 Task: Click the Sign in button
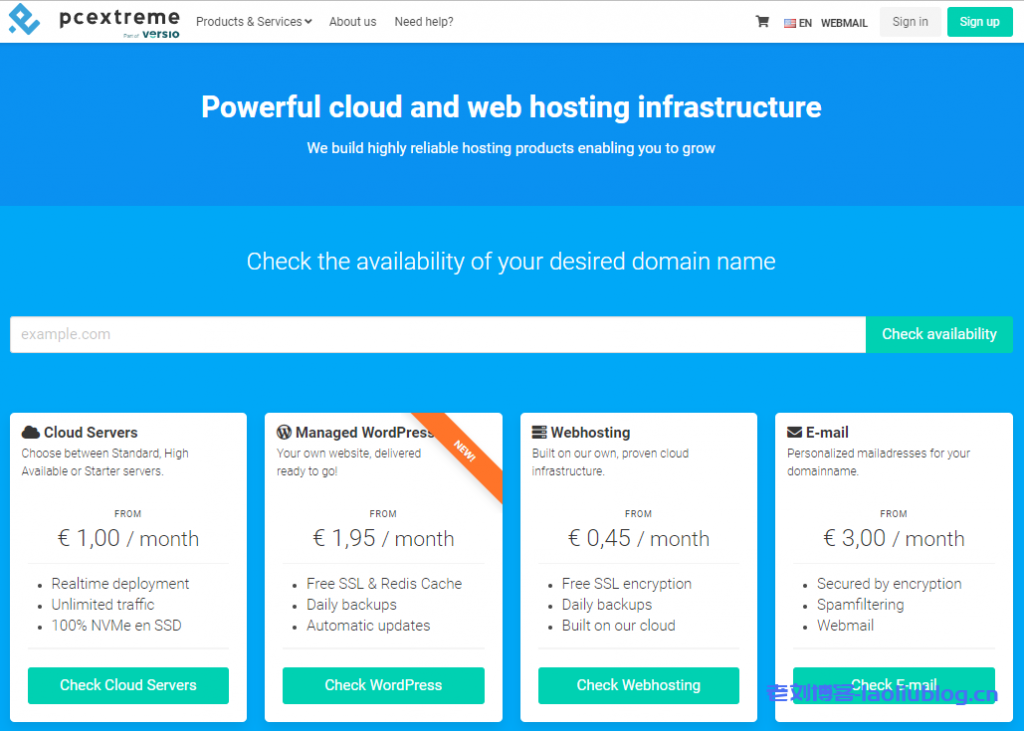pyautogui.click(x=910, y=22)
